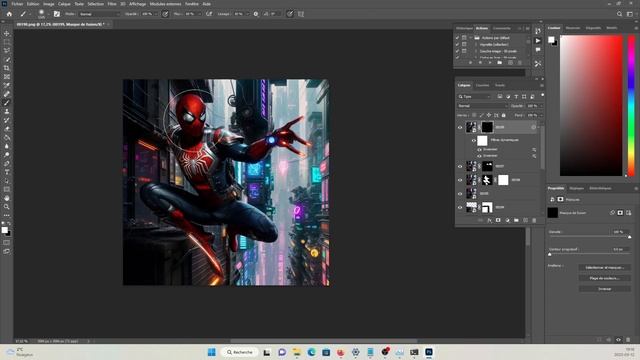
Task: Toggle the checkmark for Actions par défaut
Action: (457, 38)
